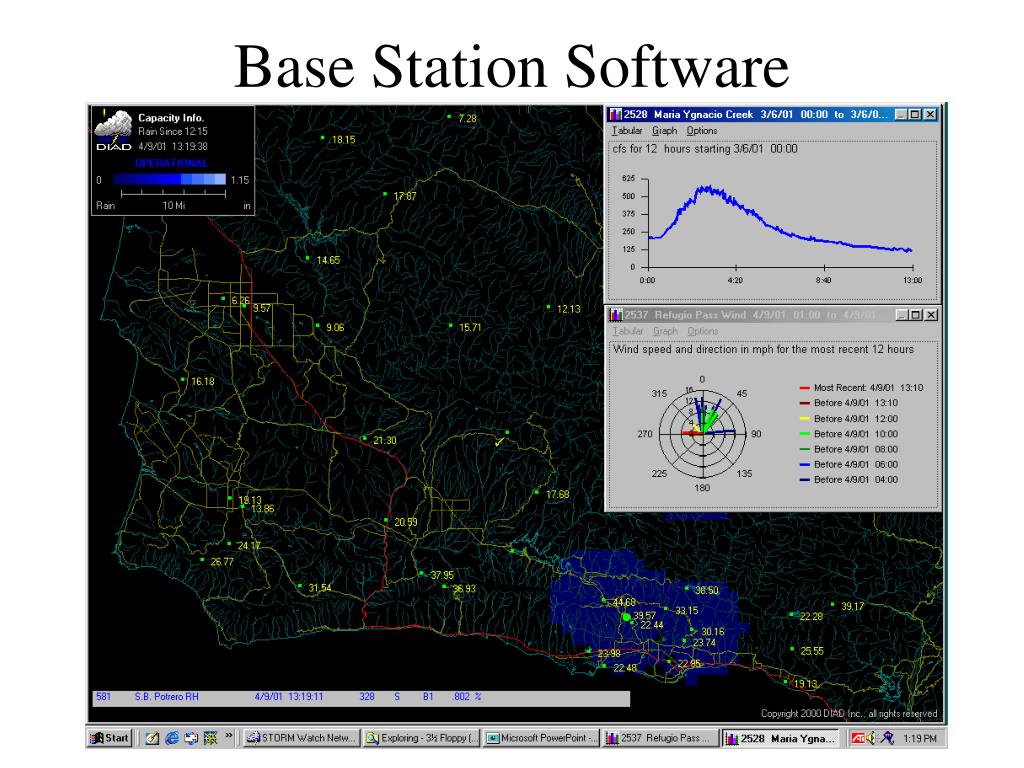Click the Capacity Info. heading

171,118
